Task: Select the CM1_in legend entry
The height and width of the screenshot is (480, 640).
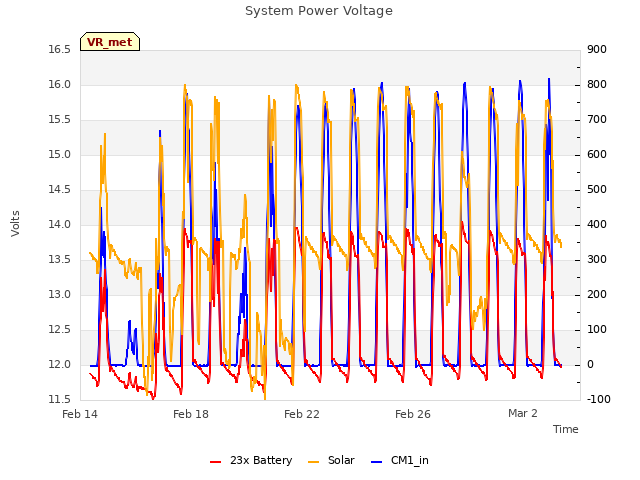Action: pyautogui.click(x=400, y=460)
